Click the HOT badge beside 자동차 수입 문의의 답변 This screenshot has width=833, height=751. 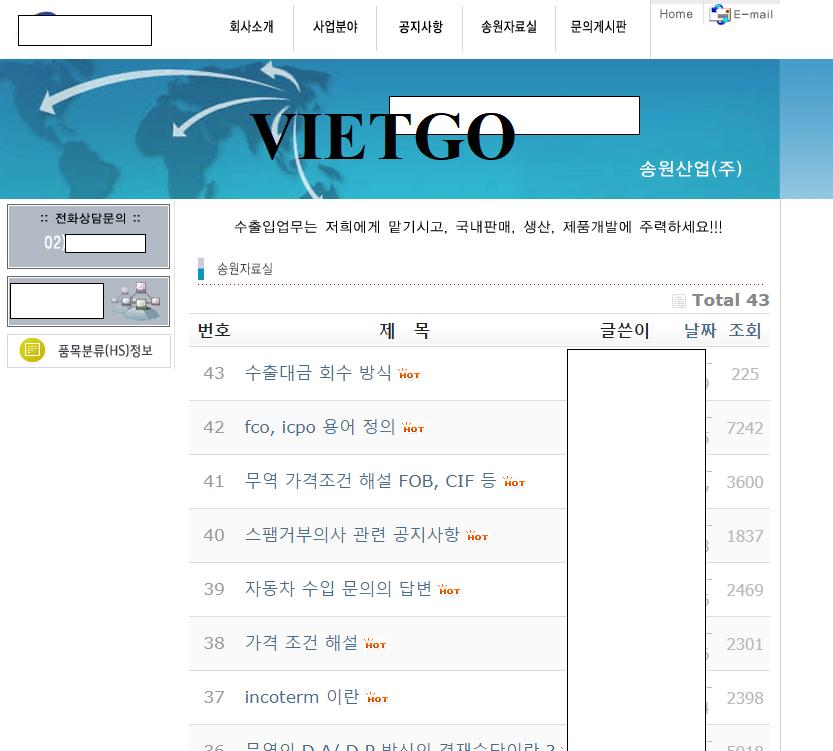[x=449, y=590]
